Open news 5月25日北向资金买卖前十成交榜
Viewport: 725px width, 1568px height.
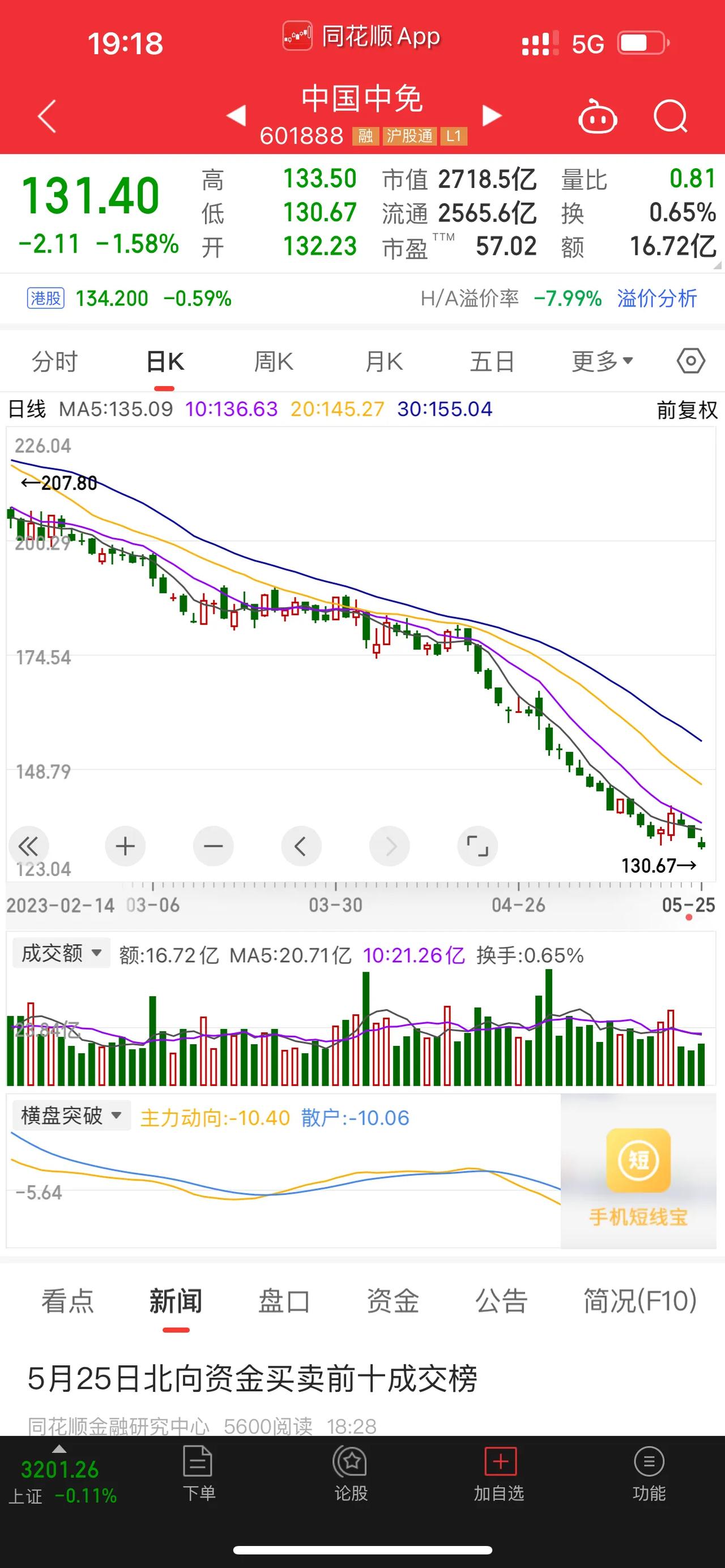click(252, 1379)
